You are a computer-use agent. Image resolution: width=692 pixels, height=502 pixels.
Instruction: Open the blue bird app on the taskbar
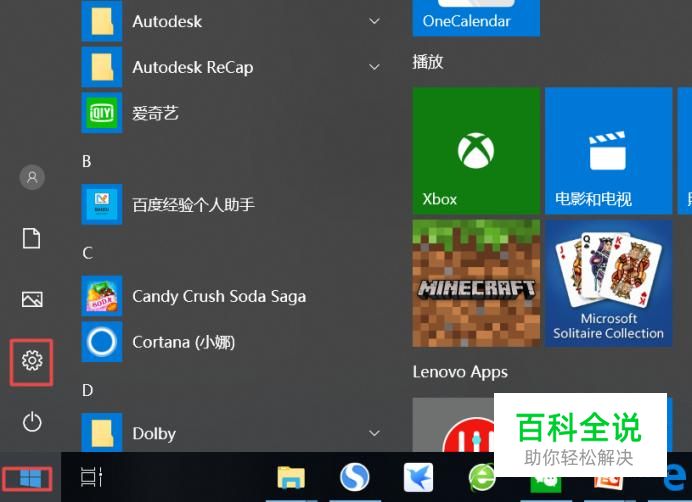[x=418, y=477]
